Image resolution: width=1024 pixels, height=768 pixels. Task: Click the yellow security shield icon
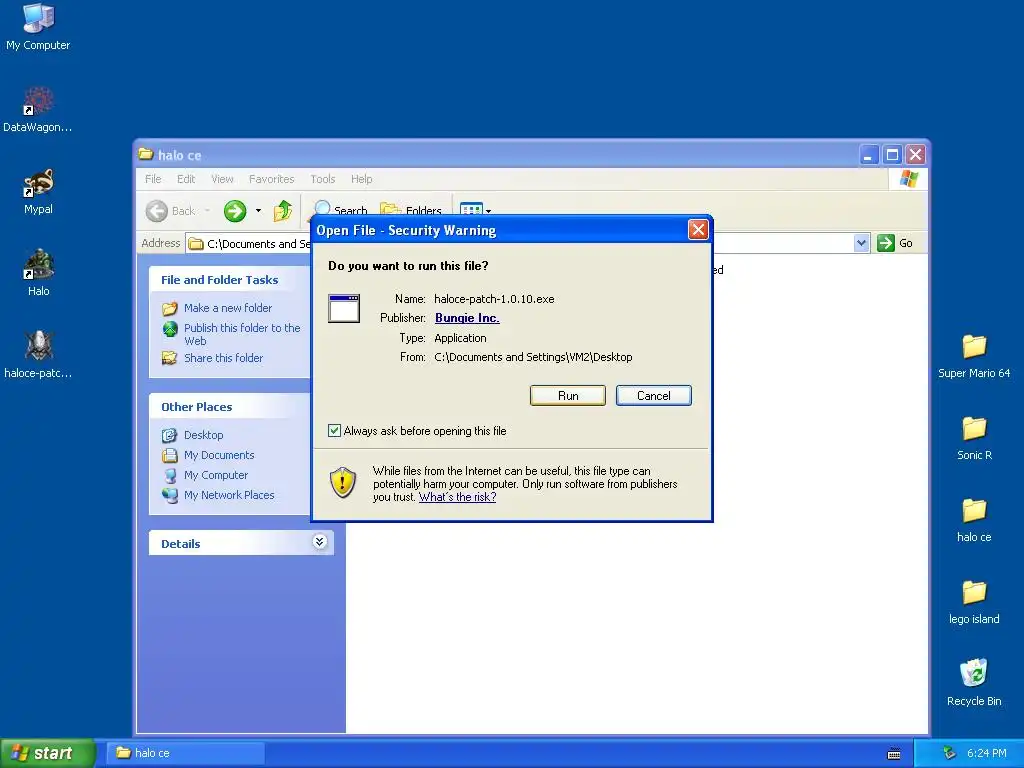pos(343,483)
